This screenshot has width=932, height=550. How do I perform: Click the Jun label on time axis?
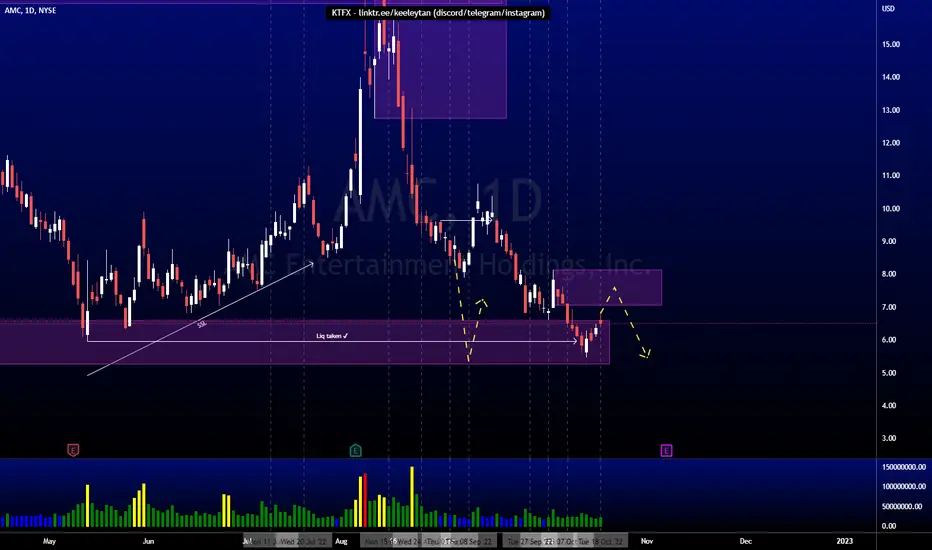149,541
